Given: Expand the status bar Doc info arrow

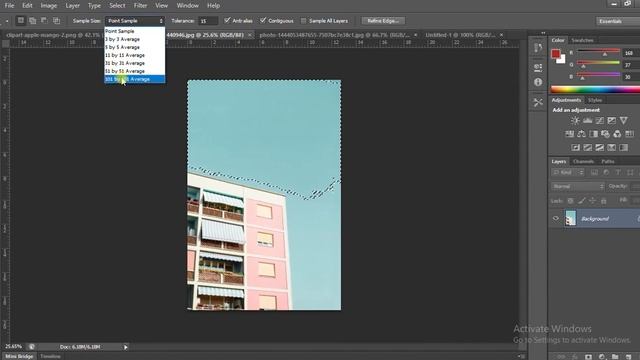Looking at the screenshot, I should coord(126,347).
